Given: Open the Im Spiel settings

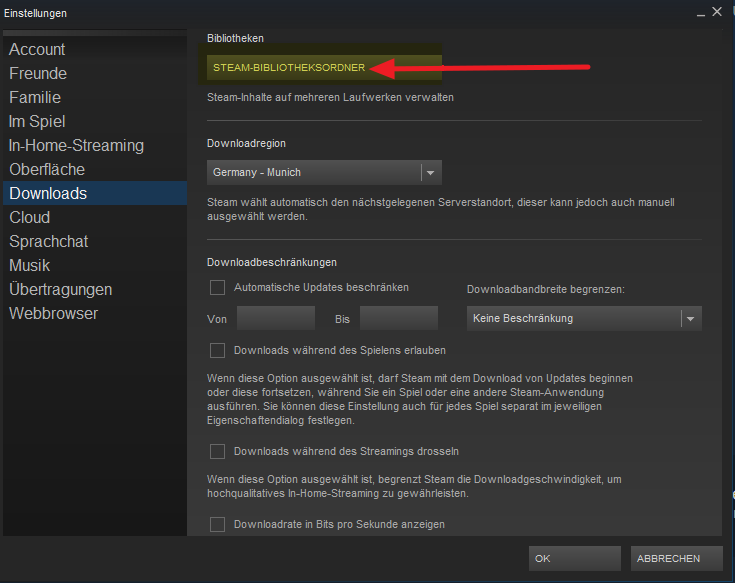Looking at the screenshot, I should (95, 121).
